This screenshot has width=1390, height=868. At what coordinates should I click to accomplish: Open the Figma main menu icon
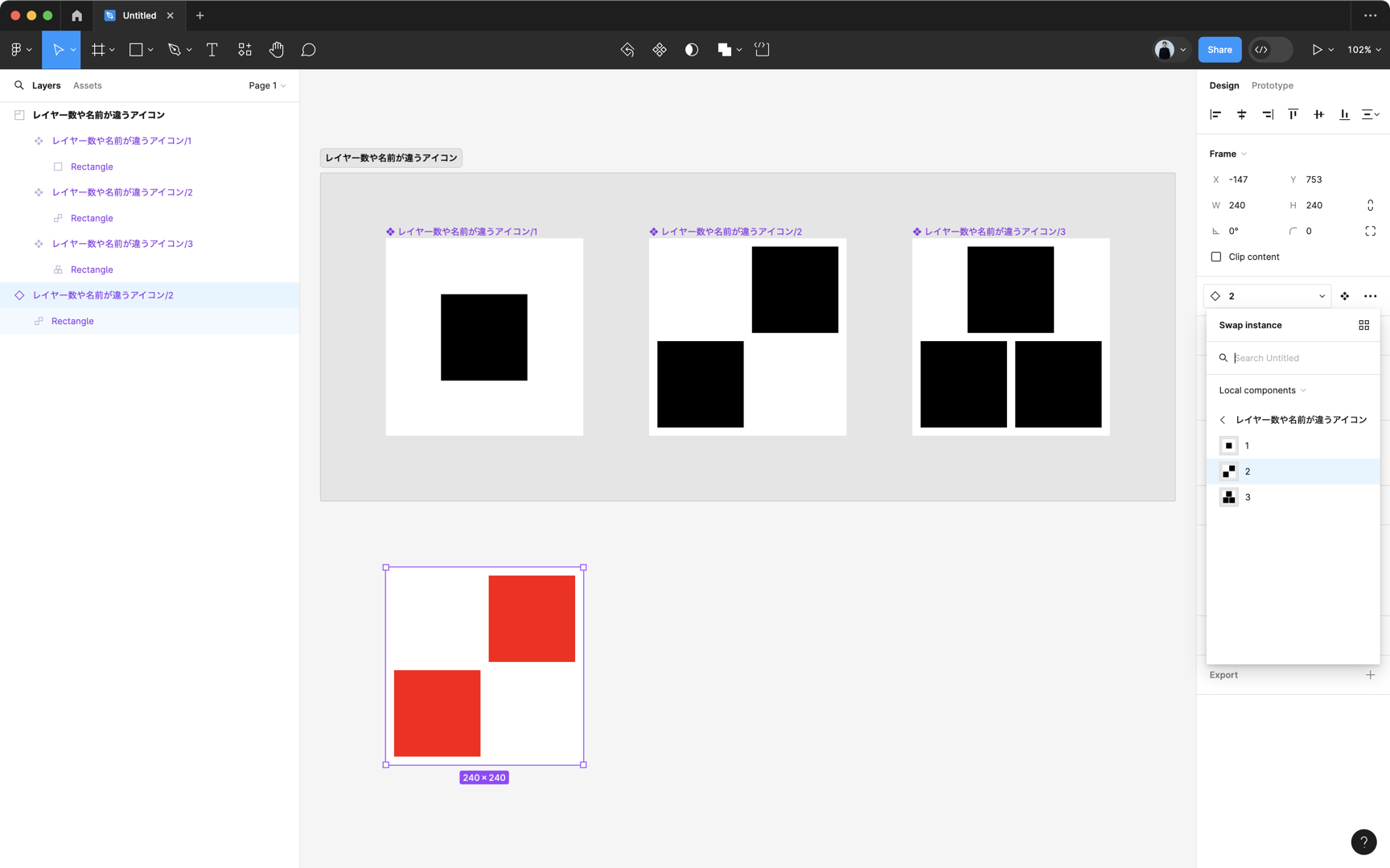click(16, 50)
